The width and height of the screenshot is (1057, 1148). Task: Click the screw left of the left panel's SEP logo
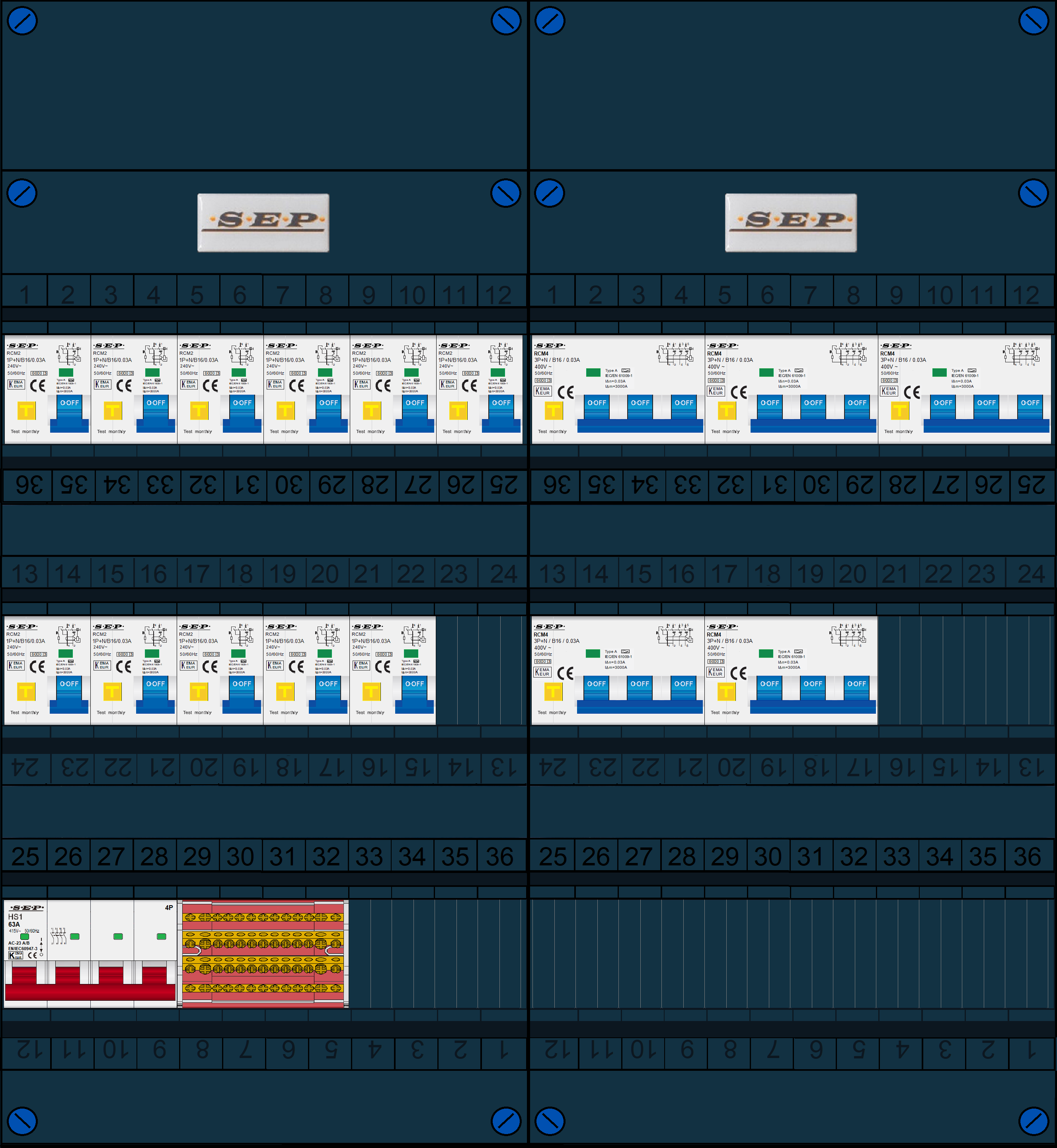pos(22,193)
